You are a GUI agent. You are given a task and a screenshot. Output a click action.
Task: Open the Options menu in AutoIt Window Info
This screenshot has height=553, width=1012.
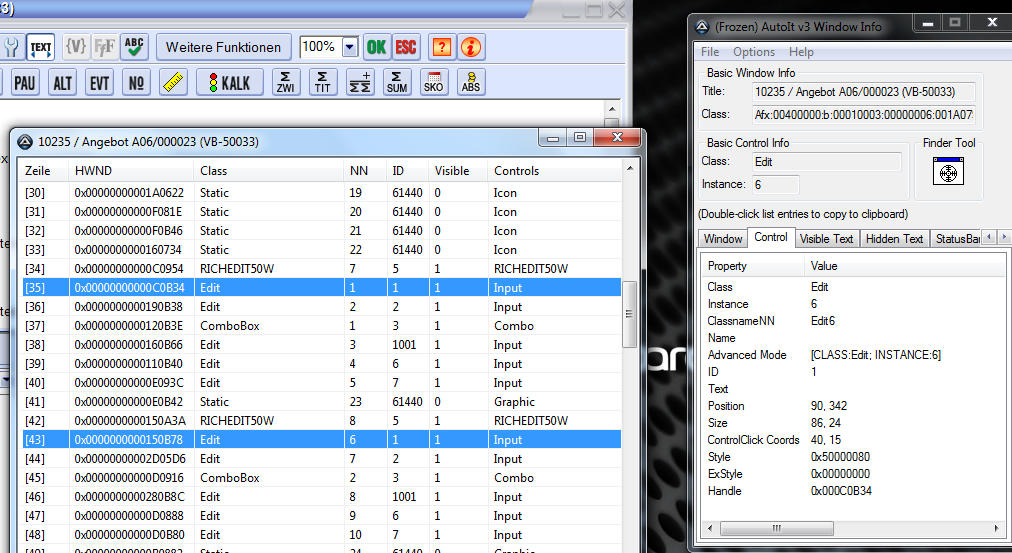tap(753, 52)
